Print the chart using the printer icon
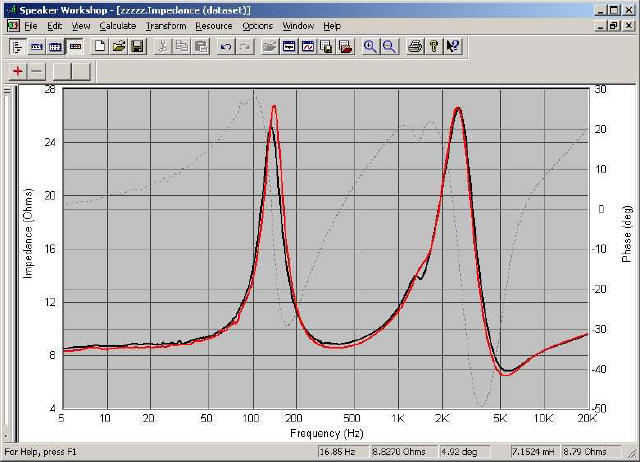Image resolution: width=640 pixels, height=462 pixels. (415, 46)
